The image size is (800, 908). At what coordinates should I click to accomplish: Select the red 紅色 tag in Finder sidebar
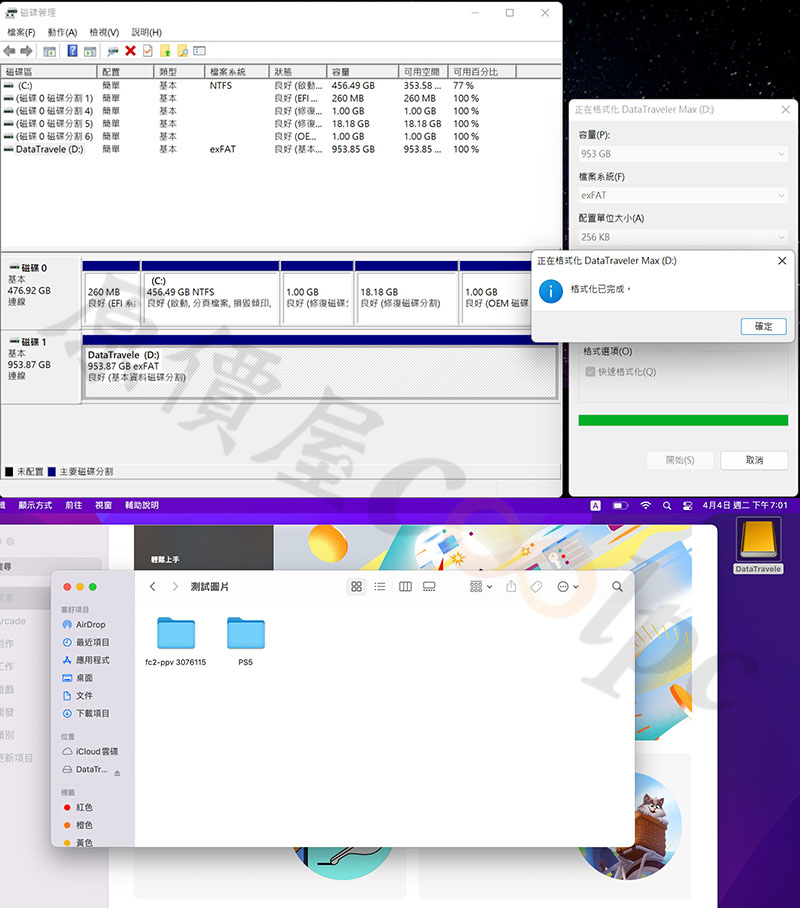tap(83, 807)
